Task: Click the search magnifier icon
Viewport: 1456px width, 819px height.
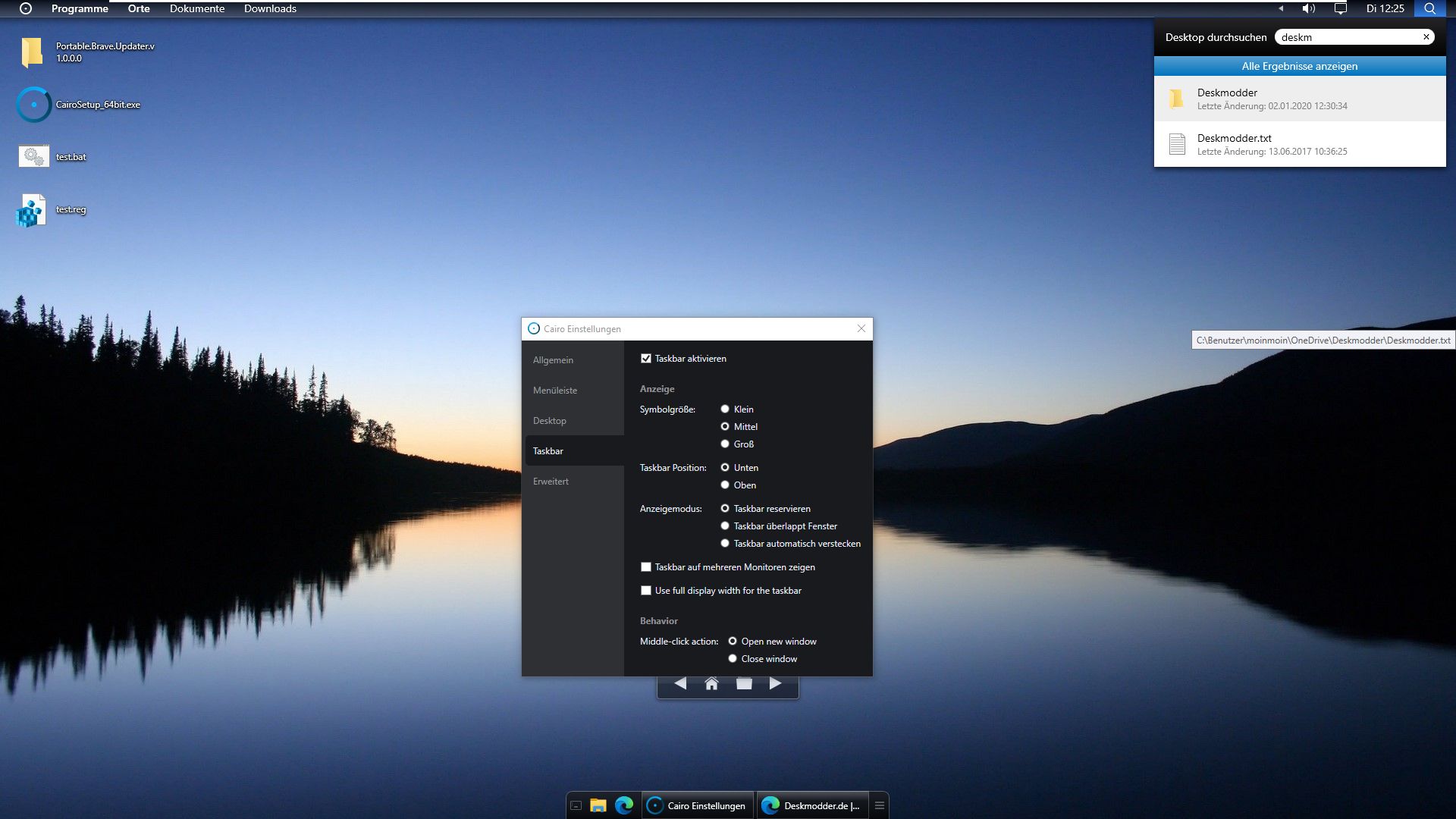Action: [1429, 8]
